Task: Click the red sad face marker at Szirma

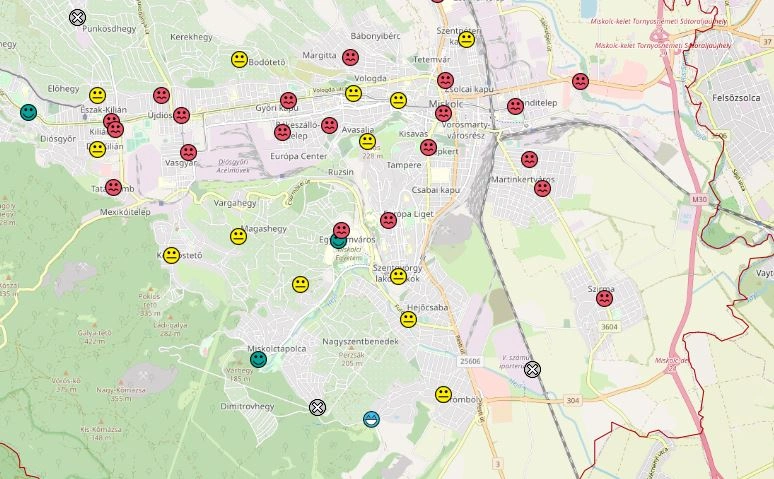Action: coord(604,298)
